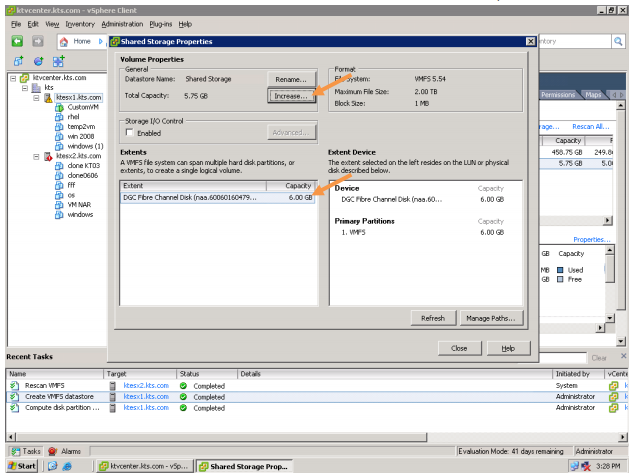Open the Inventory menu

(x=79, y=23)
